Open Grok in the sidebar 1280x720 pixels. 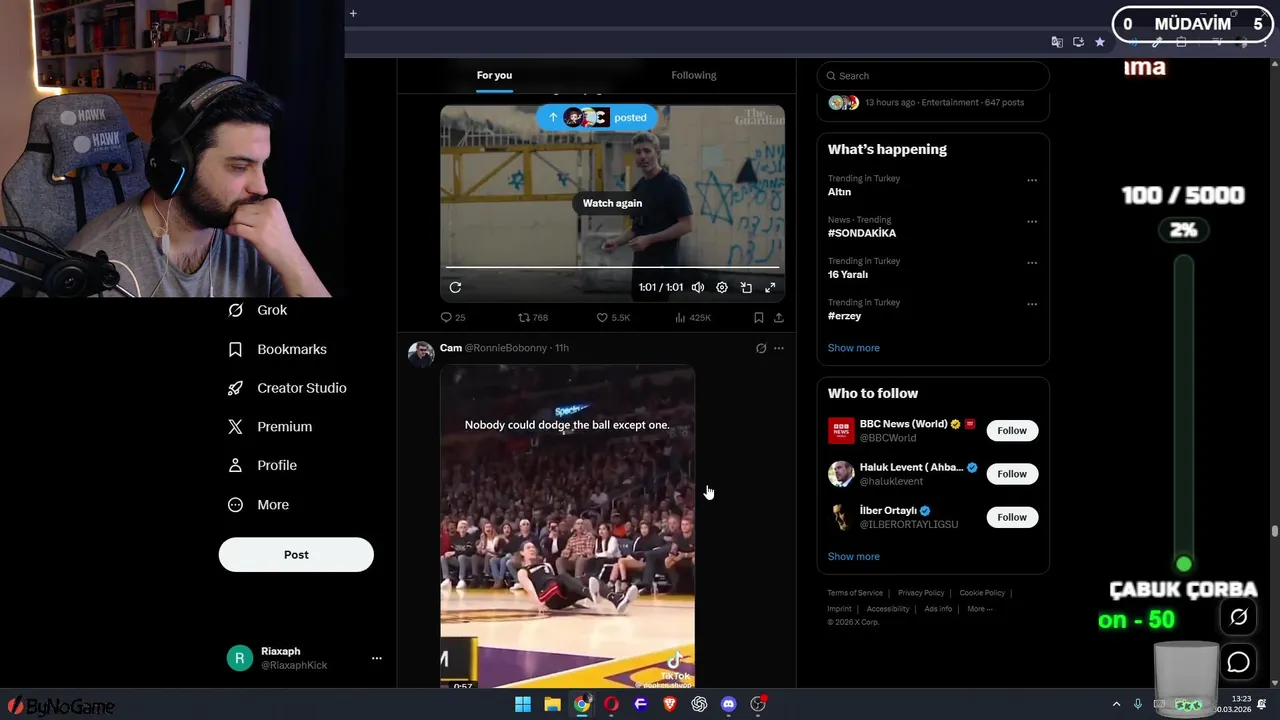(258, 310)
